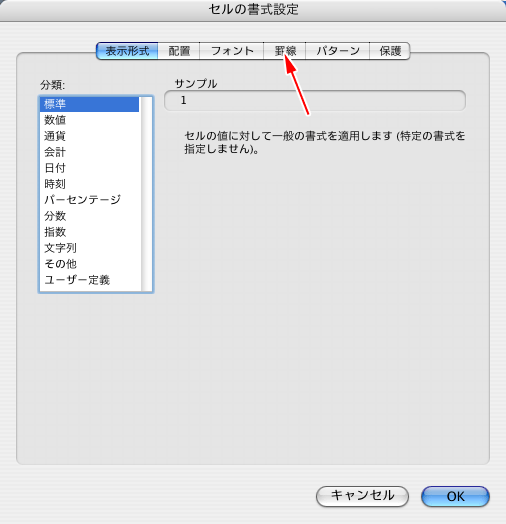Click the キャンセル button
This screenshot has height=524, width=506.
coord(362,496)
